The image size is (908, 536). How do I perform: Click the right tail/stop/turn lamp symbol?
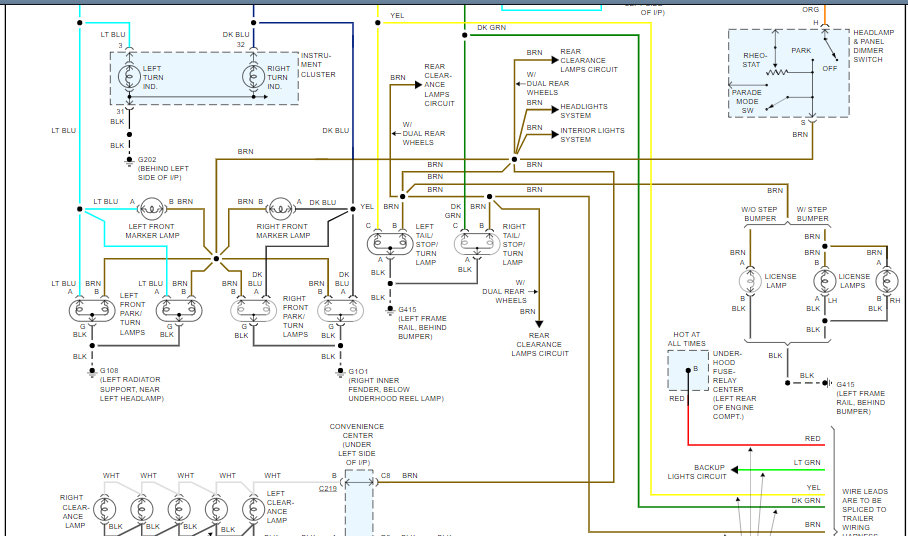(x=474, y=242)
